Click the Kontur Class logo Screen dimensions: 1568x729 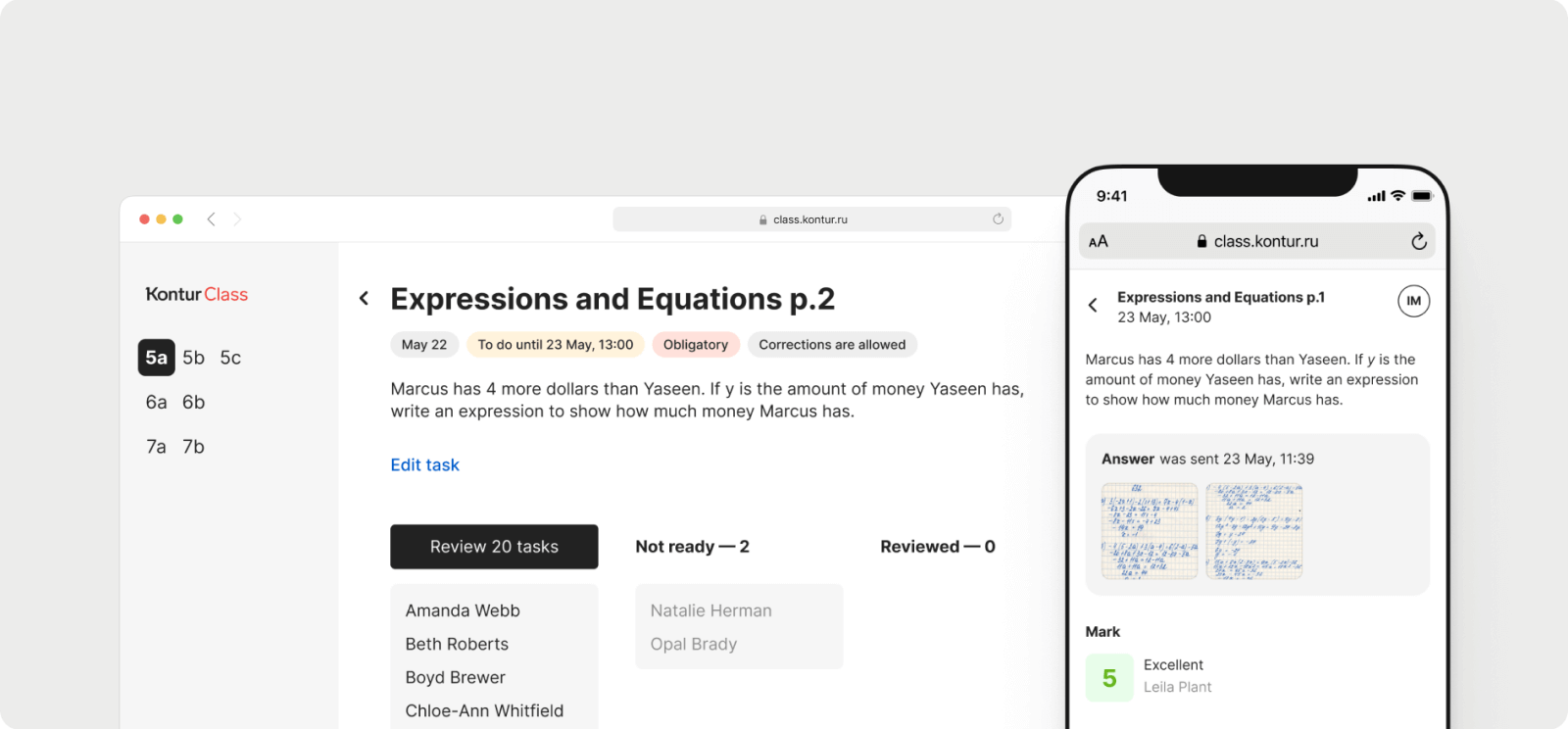(x=195, y=294)
